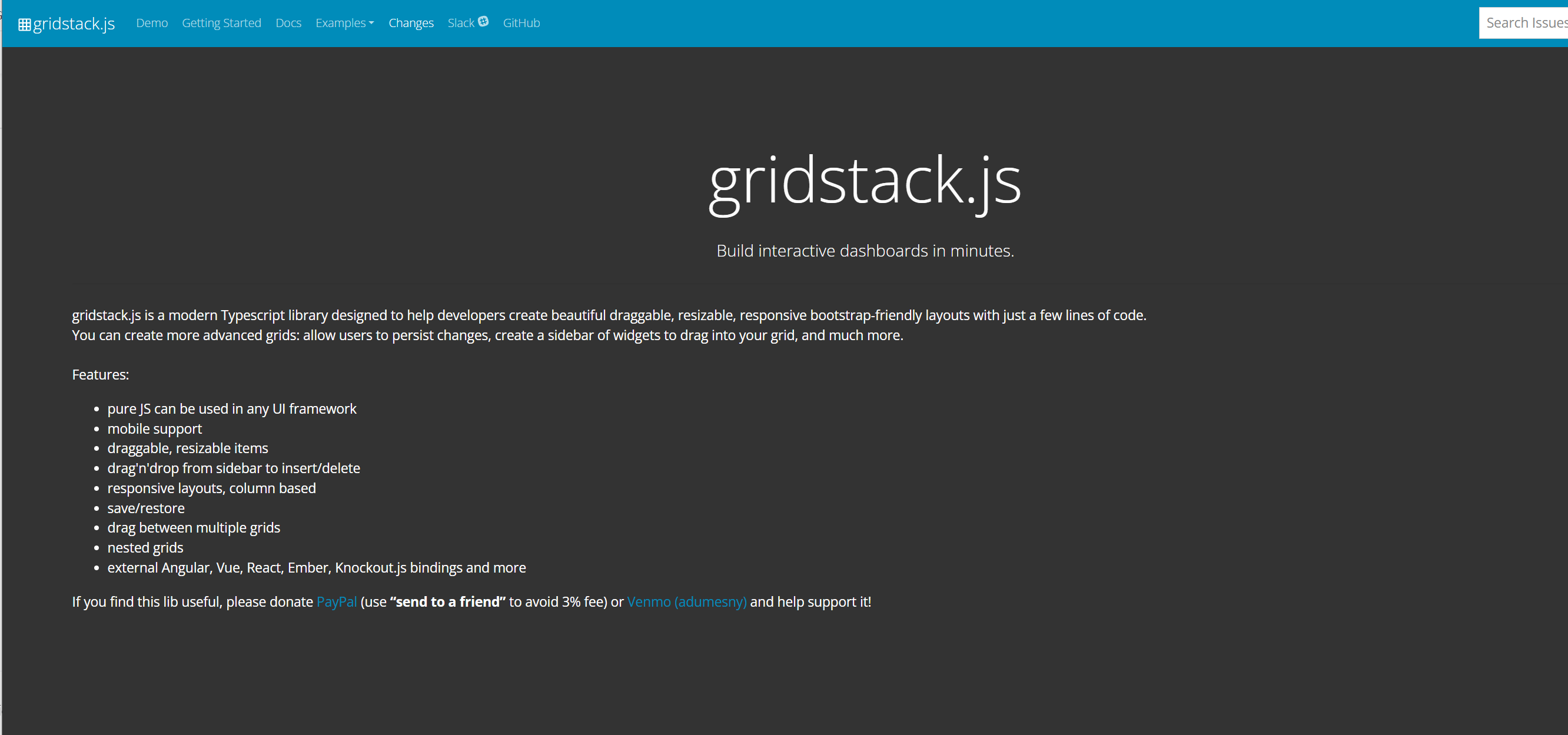Viewport: 1568px width, 735px height.
Task: Open the Venmo (adumesny) link
Action: (686, 602)
